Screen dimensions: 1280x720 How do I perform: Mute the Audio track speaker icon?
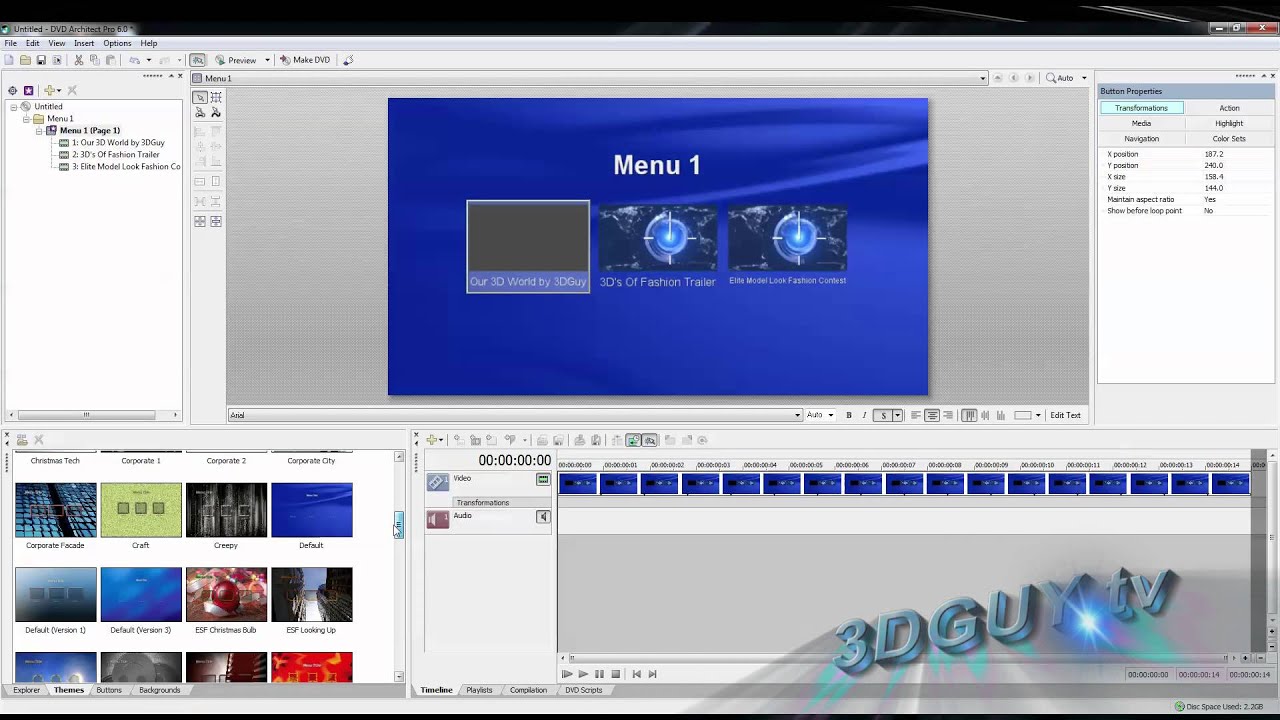543,517
